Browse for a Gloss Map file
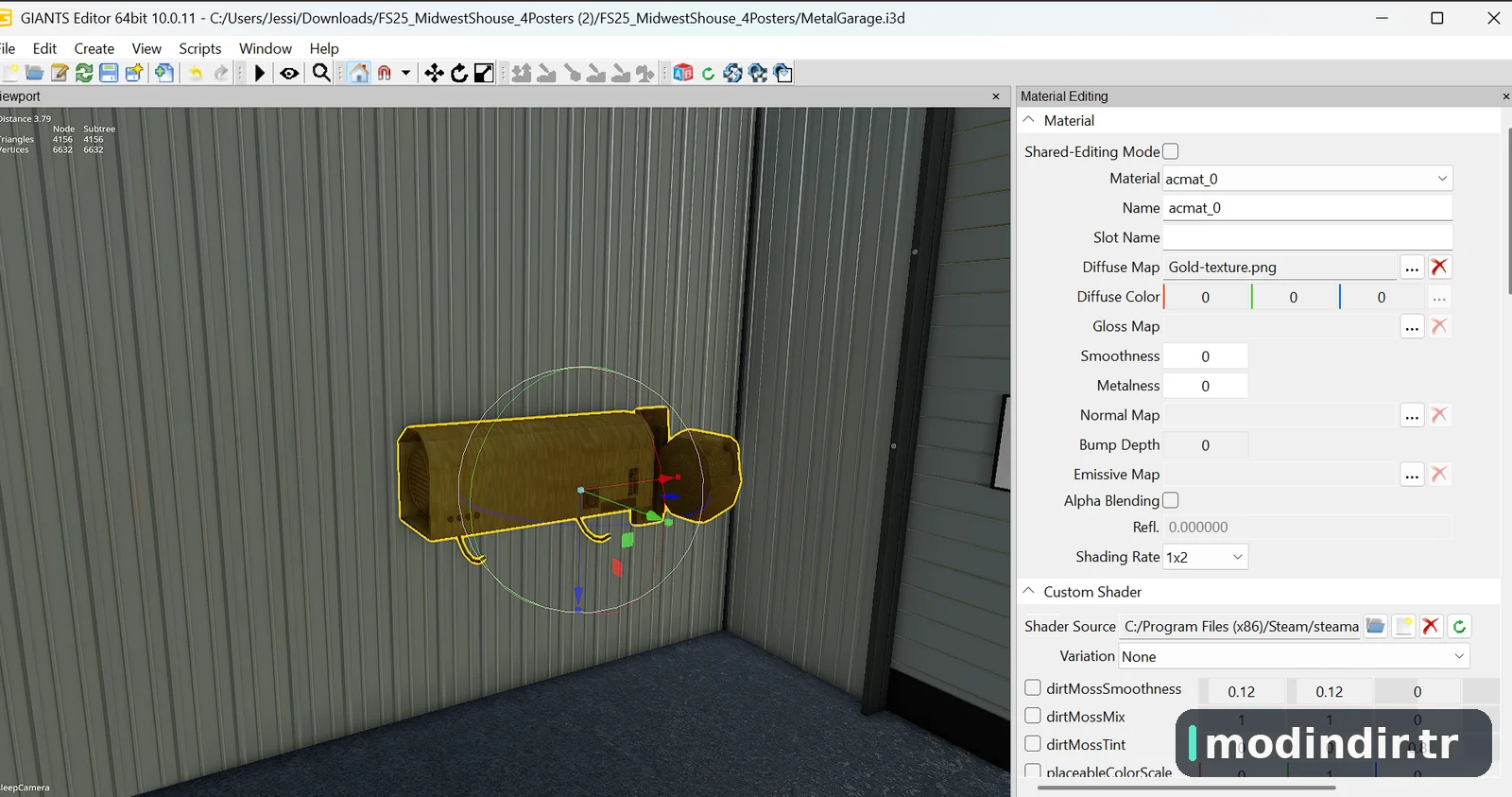Screen dimensions: 1512x797 pos(1412,326)
